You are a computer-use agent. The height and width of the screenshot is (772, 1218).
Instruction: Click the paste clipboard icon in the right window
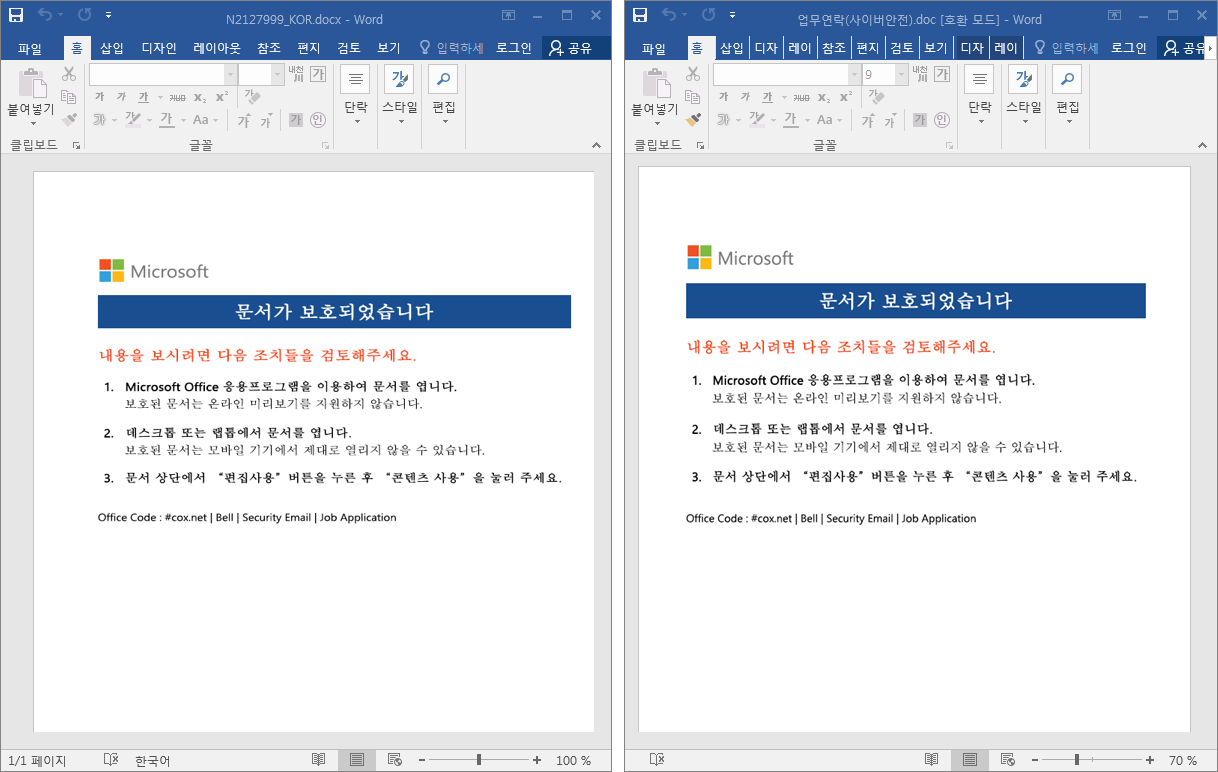point(657,83)
